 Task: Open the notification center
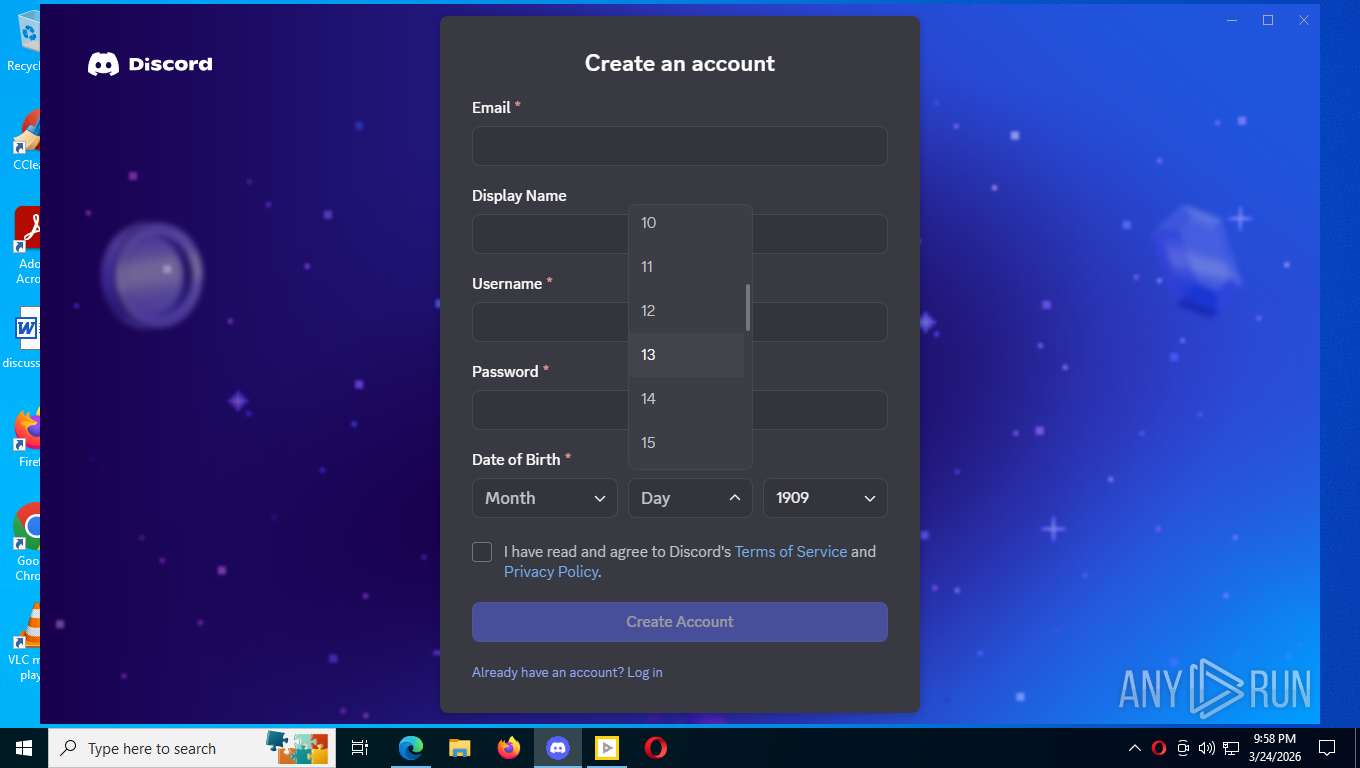coord(1327,748)
